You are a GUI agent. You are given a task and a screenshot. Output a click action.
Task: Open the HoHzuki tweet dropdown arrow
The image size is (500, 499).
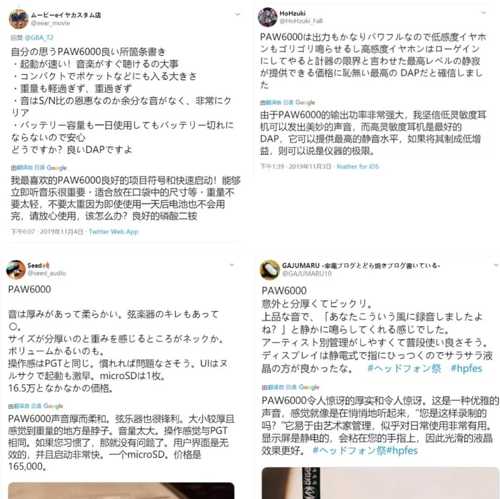[x=483, y=13]
